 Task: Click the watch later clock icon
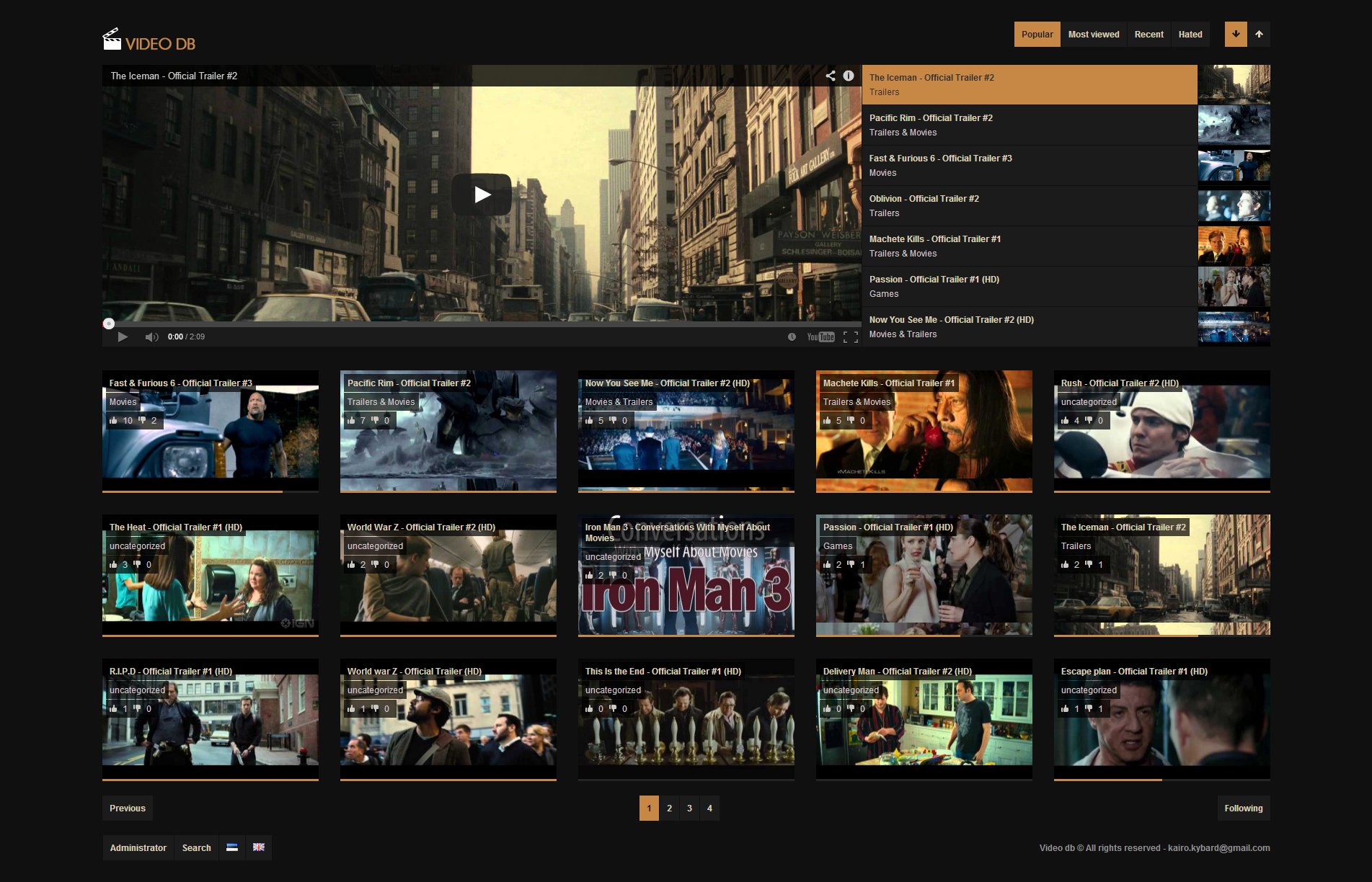point(792,337)
